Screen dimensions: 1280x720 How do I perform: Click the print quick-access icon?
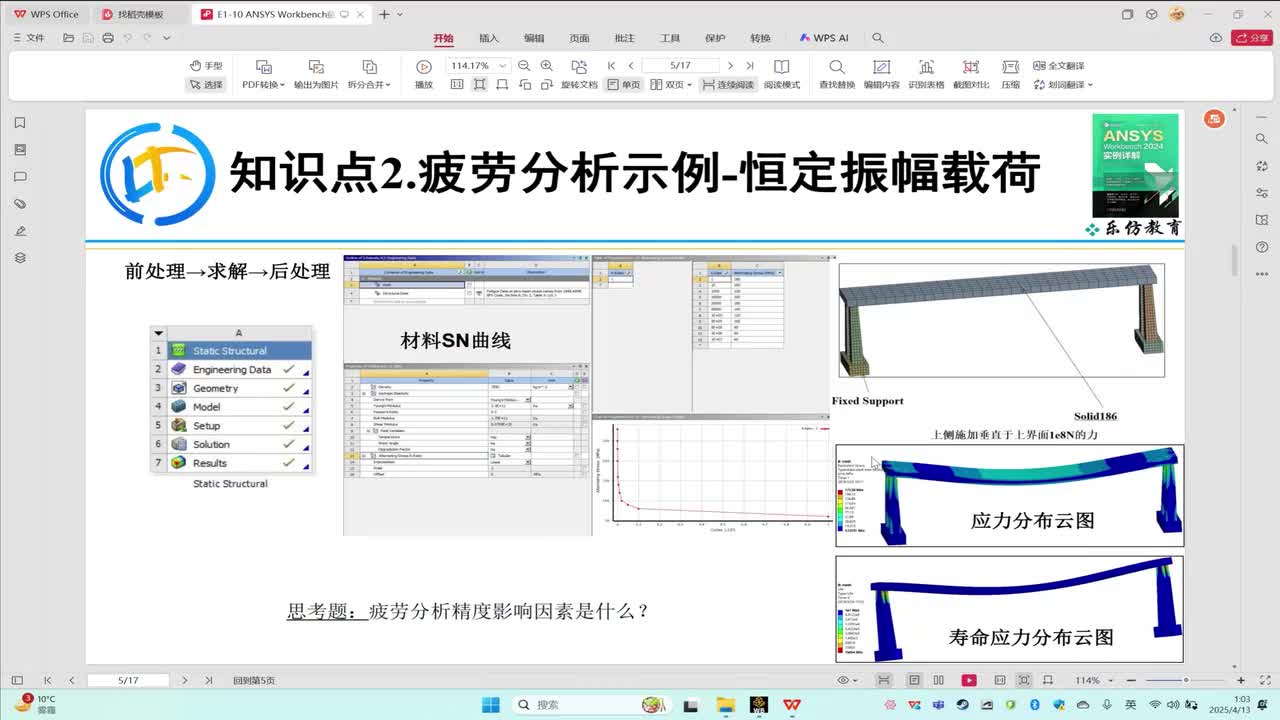(x=108, y=38)
